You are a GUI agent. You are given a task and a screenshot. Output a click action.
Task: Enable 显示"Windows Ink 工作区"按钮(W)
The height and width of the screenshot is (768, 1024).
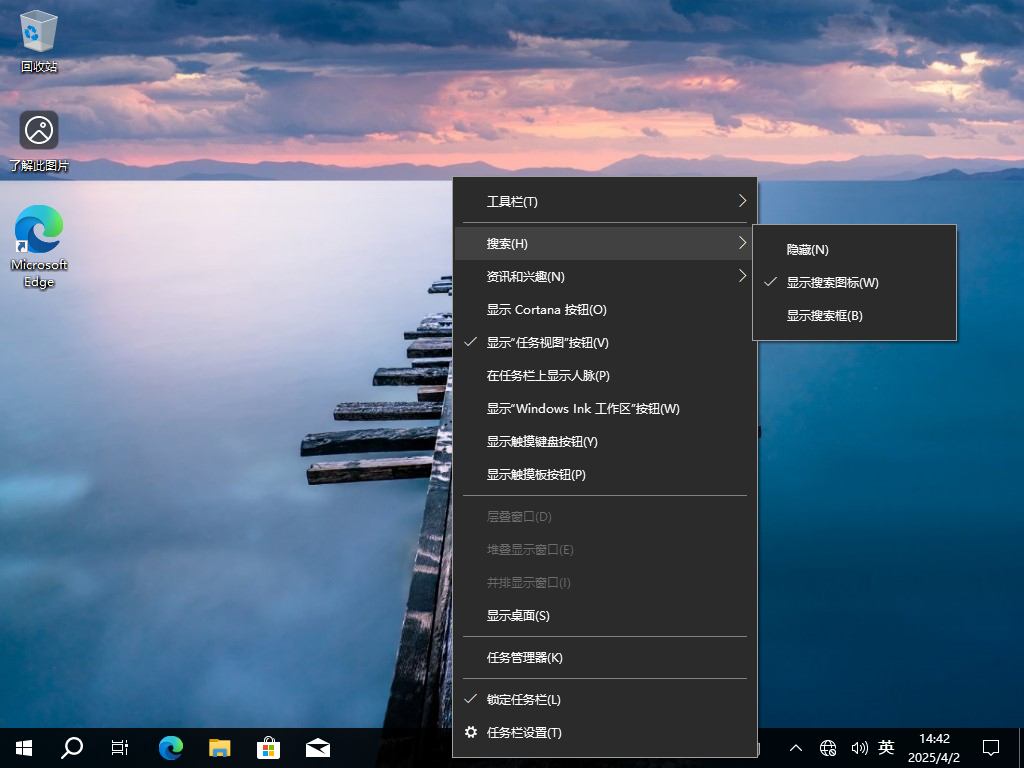pos(605,408)
